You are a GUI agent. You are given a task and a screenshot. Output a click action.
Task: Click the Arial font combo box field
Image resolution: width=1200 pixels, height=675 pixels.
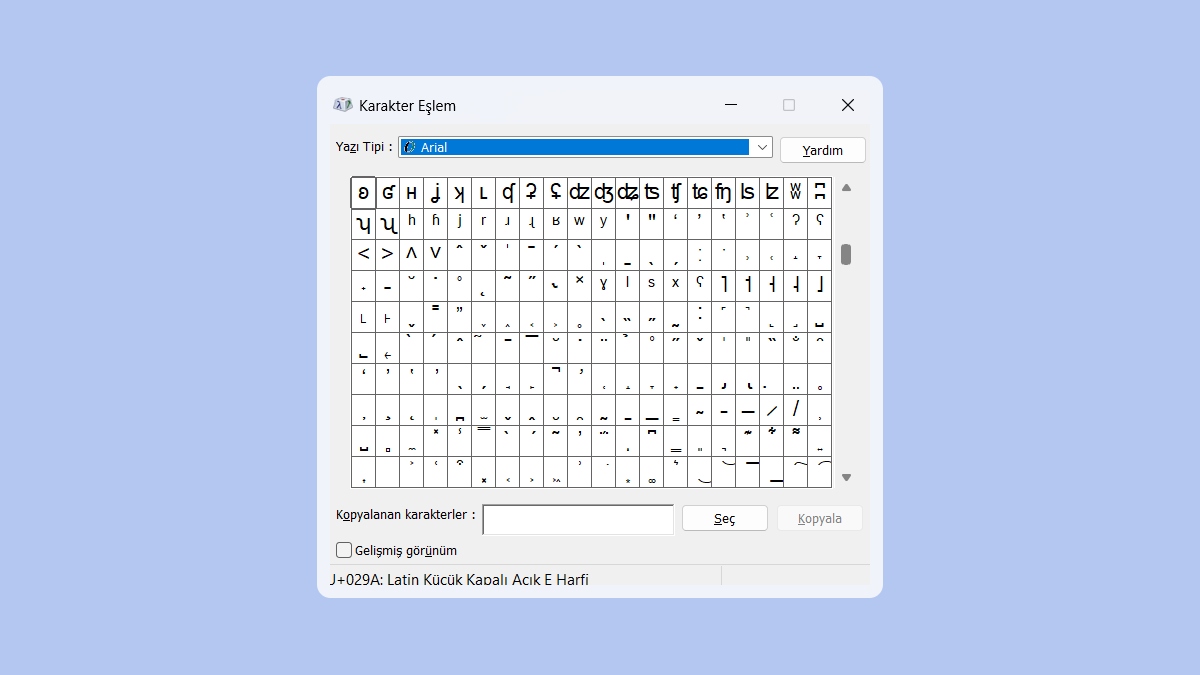[x=574, y=147]
